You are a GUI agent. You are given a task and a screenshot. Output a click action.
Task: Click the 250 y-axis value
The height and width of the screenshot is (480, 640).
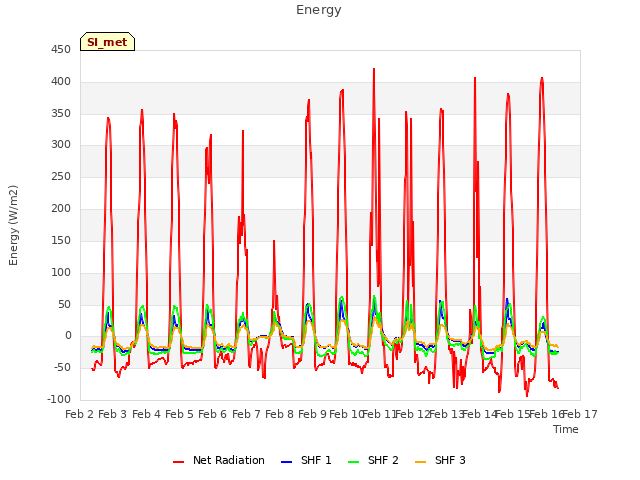(61, 177)
